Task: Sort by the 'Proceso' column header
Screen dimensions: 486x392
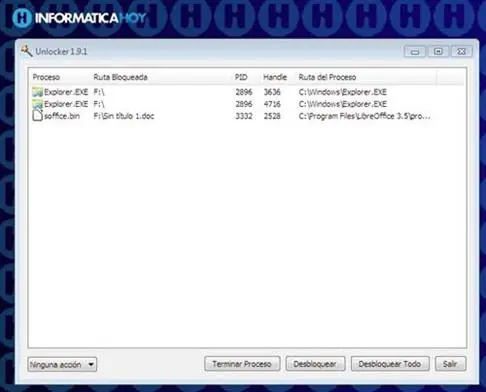Action: (46, 77)
